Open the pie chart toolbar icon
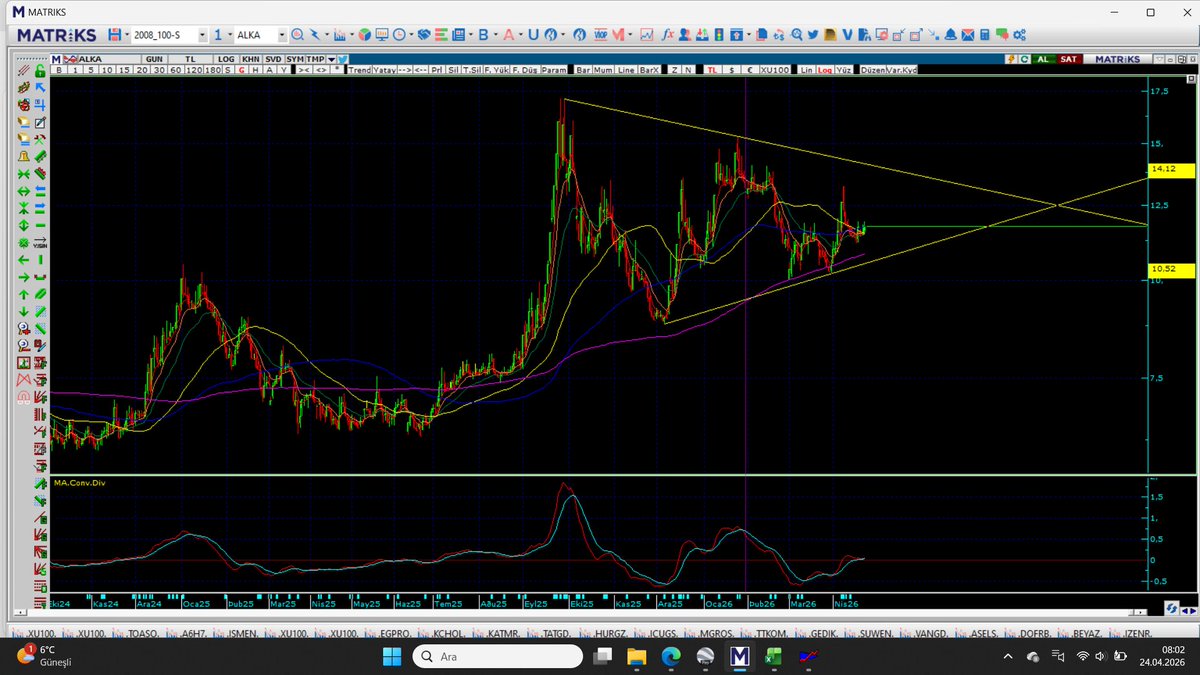This screenshot has width=1200, height=675. 365,35
